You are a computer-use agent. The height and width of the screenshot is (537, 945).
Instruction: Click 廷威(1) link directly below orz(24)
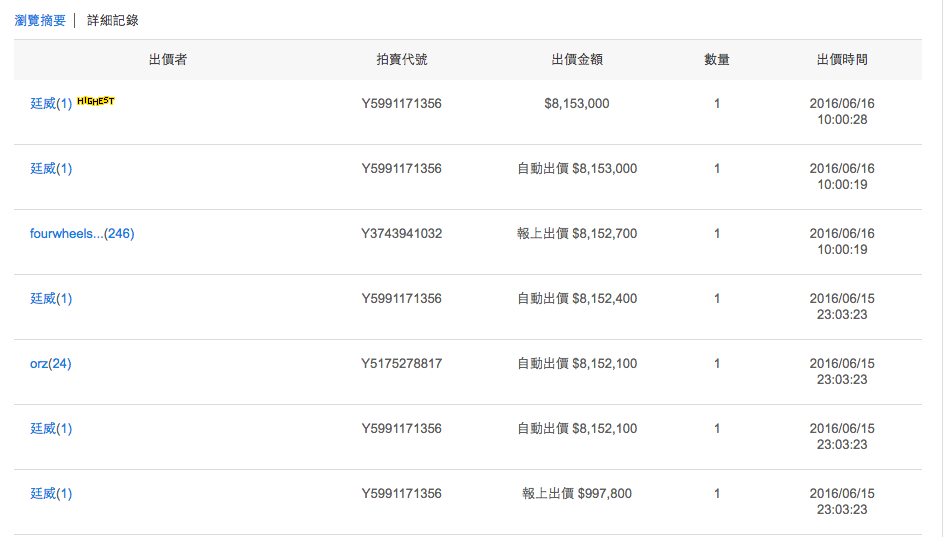coord(51,429)
